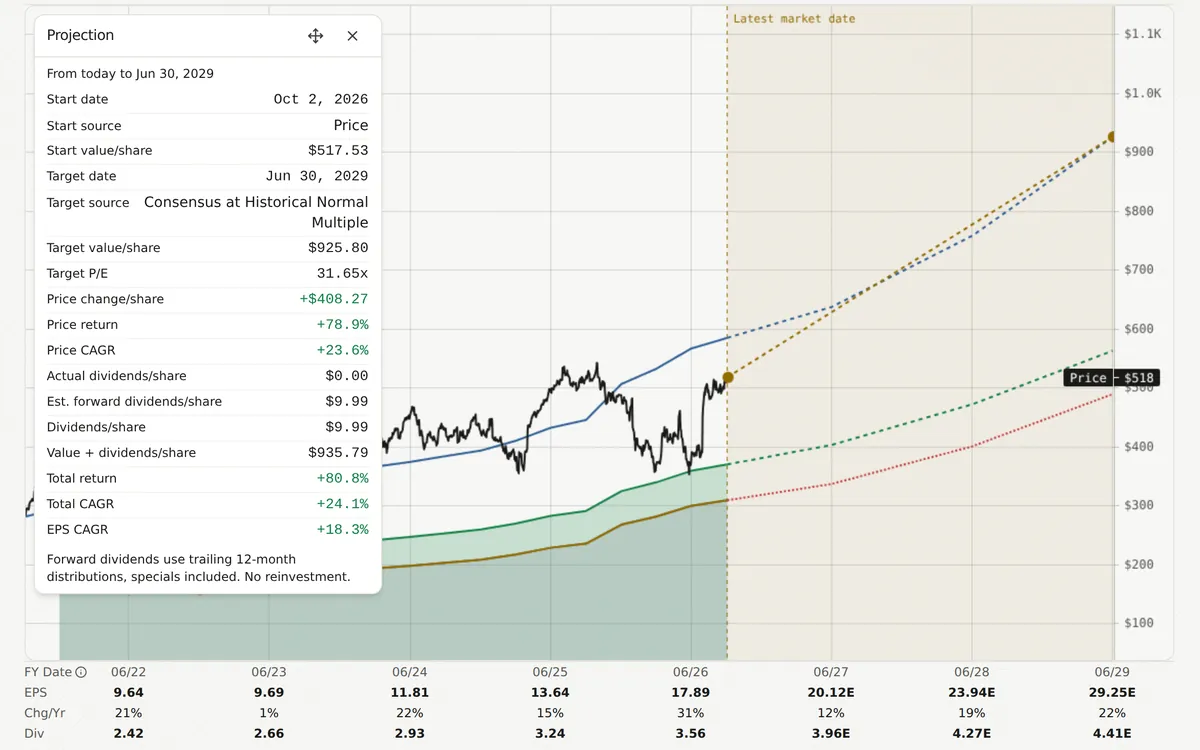
Task: Click the Start value/share $517.53
Action: (x=338, y=150)
